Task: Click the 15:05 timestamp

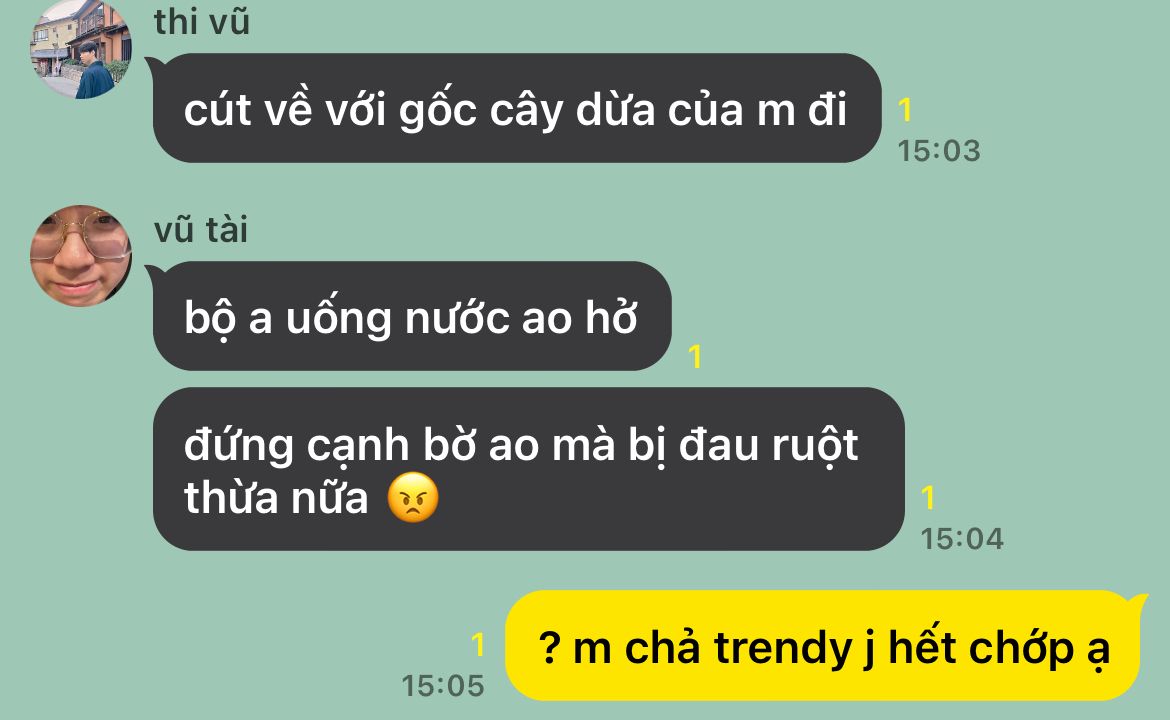Action: point(443,686)
